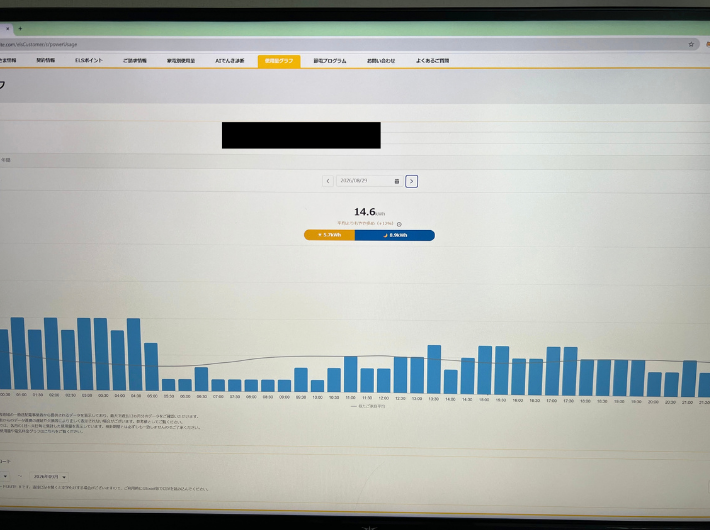Screen dimensions: 710x530
Task: Click the 15:00 usage bar
Action: (x=485, y=370)
